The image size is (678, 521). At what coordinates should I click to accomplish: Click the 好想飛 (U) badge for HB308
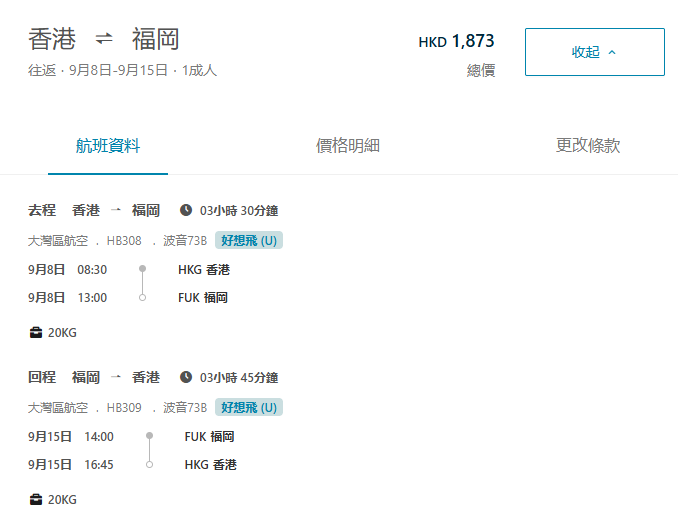click(249, 240)
